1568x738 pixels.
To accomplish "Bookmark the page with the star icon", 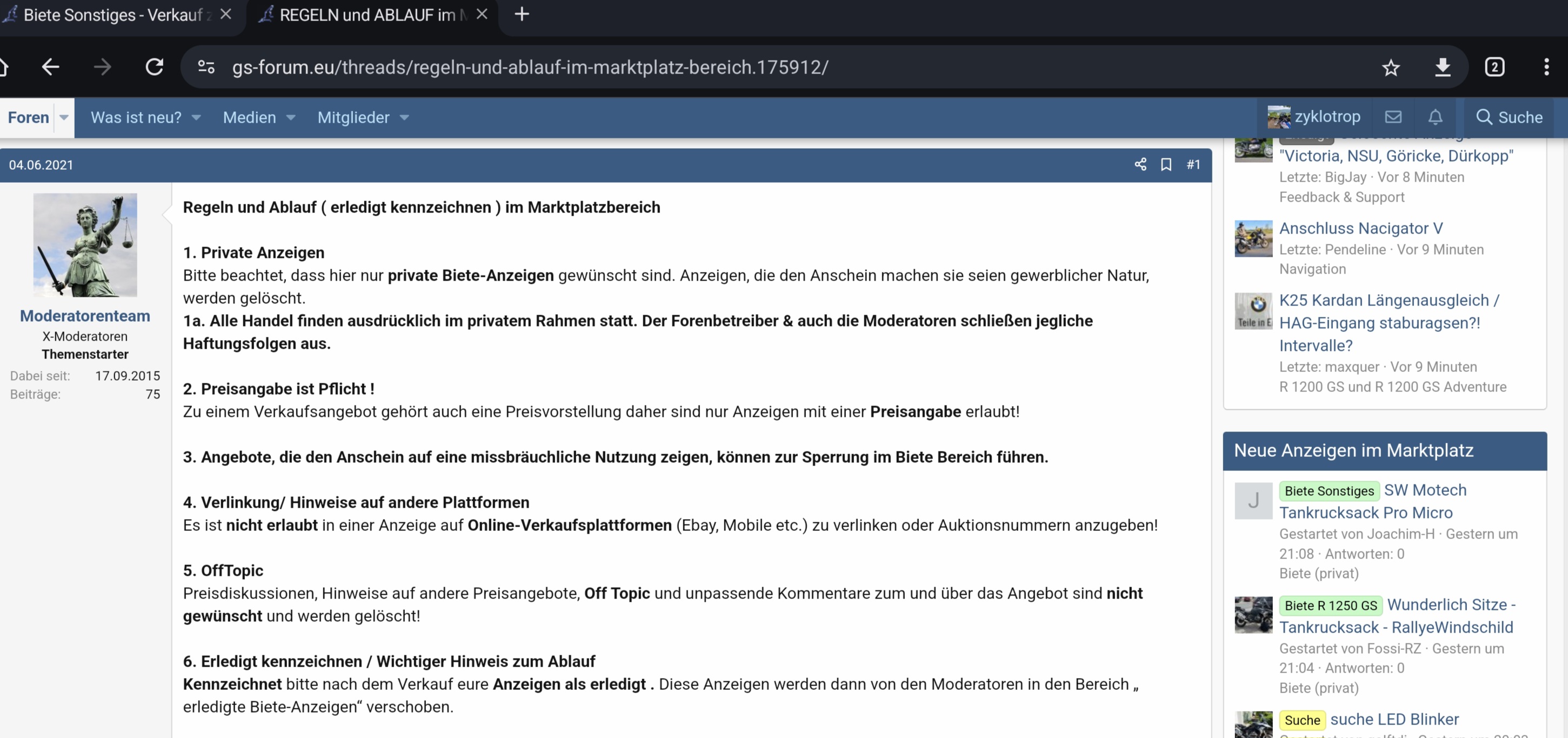I will [x=1390, y=67].
